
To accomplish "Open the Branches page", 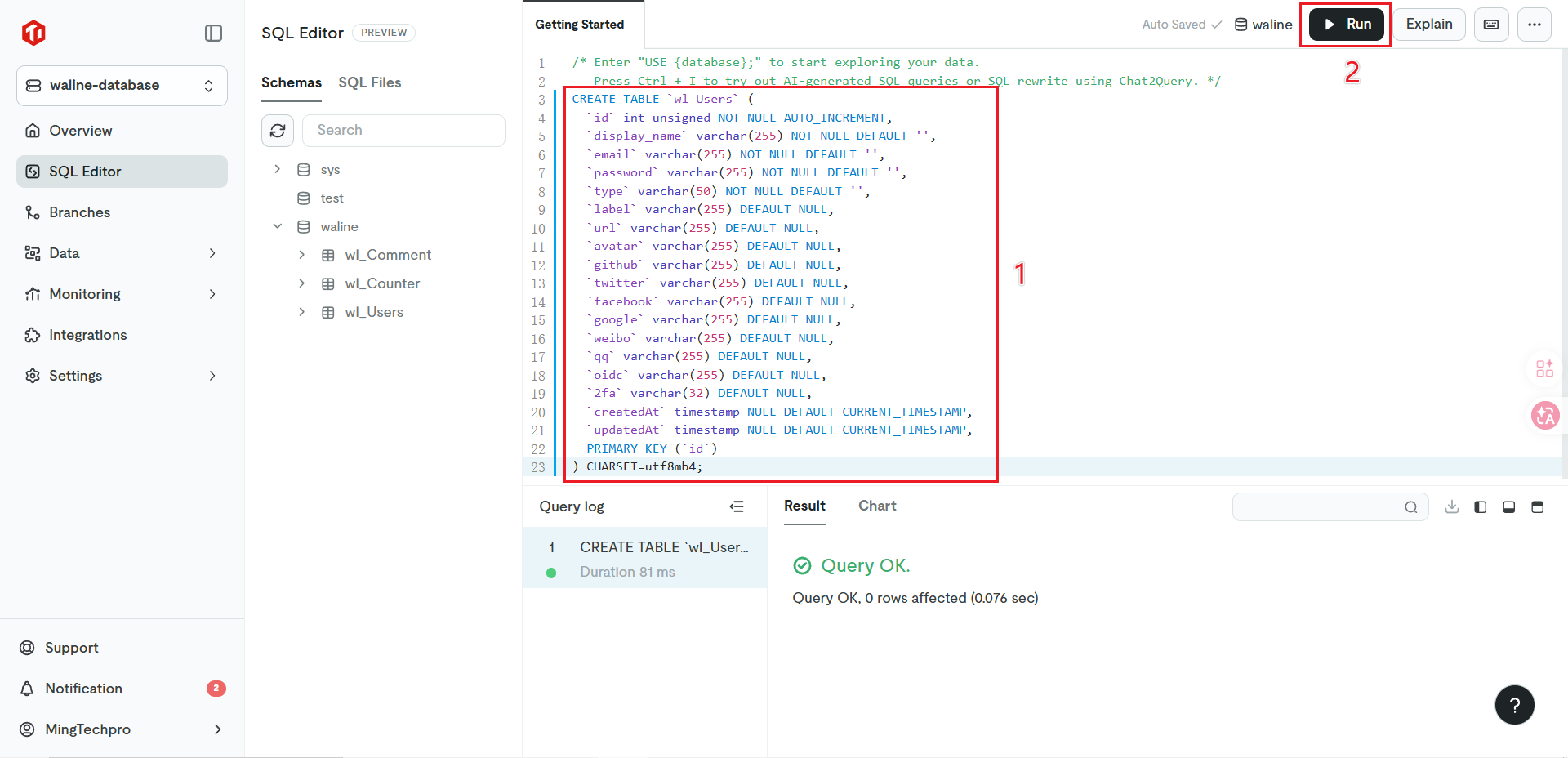I will click(122, 212).
